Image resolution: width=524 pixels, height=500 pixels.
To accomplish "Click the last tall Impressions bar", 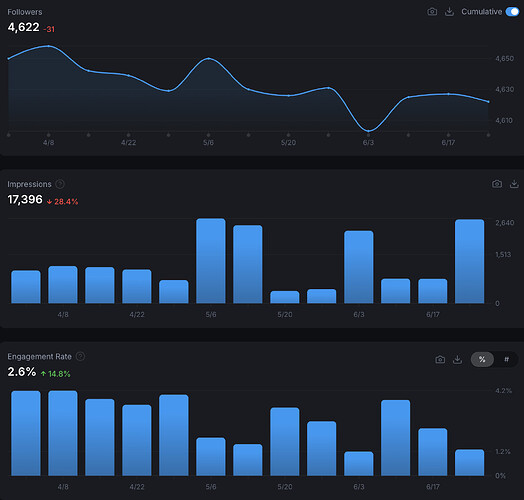I will click(469, 261).
